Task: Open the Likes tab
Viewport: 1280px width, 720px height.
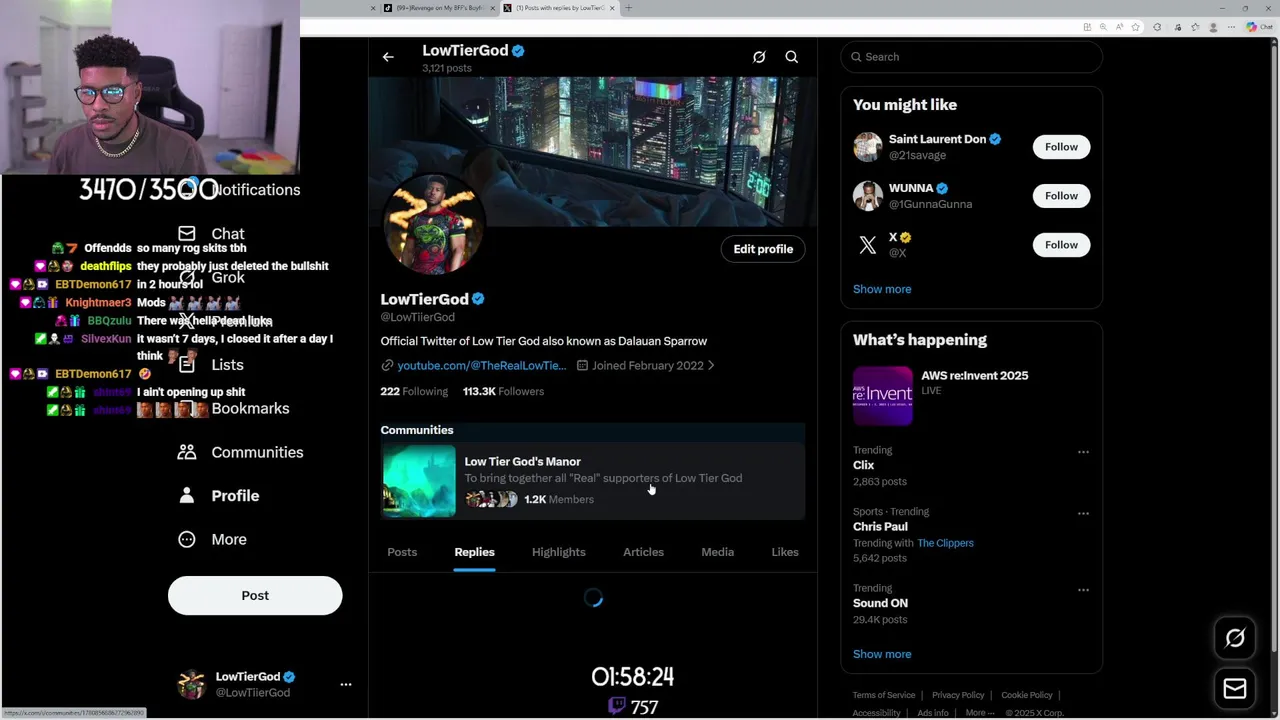Action: point(785,552)
